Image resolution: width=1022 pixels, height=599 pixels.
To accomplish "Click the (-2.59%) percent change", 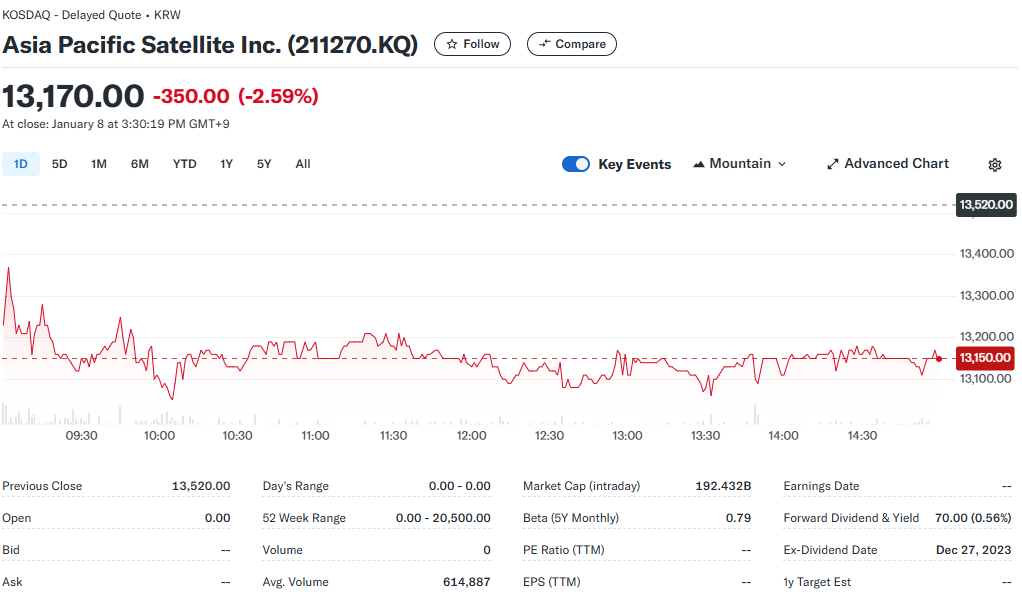I will coord(278,96).
